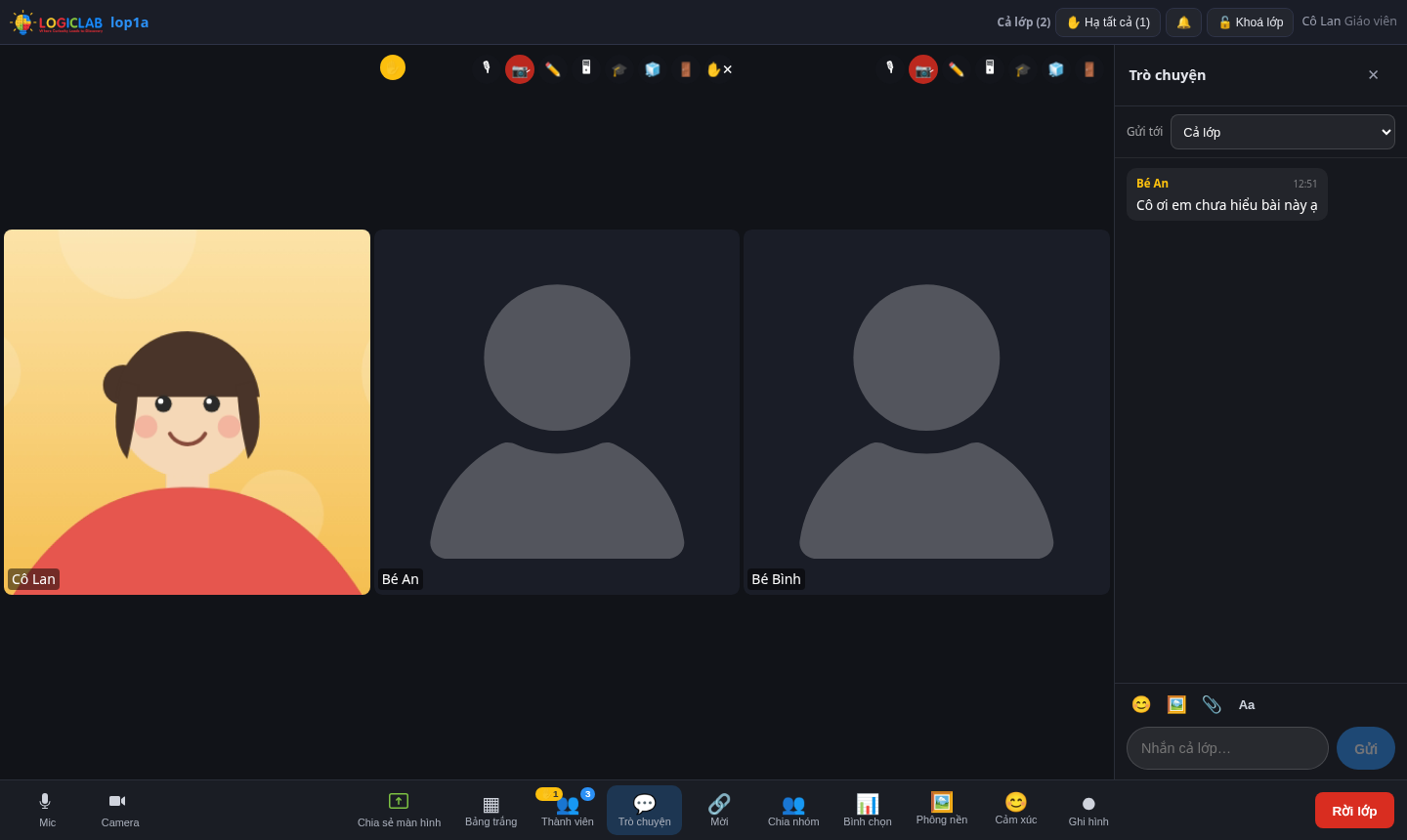The width and height of the screenshot is (1407, 840).
Task: Open emoji picker in chat panel
Action: pyautogui.click(x=1141, y=704)
